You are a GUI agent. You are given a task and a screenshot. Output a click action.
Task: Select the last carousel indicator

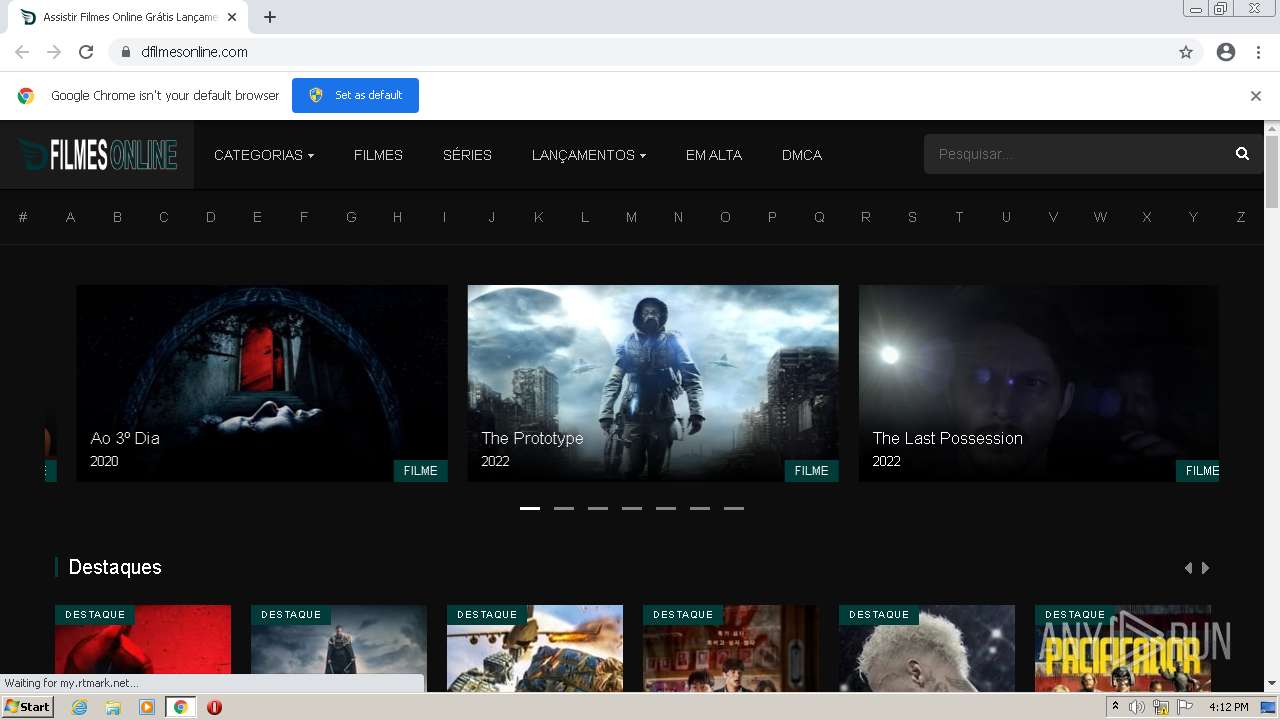pyautogui.click(x=734, y=508)
